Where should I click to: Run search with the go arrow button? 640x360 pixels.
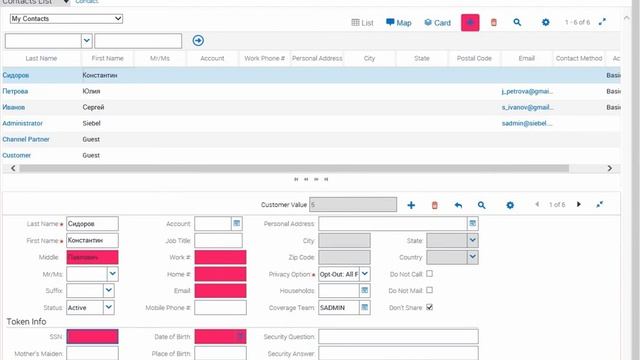[x=198, y=40]
